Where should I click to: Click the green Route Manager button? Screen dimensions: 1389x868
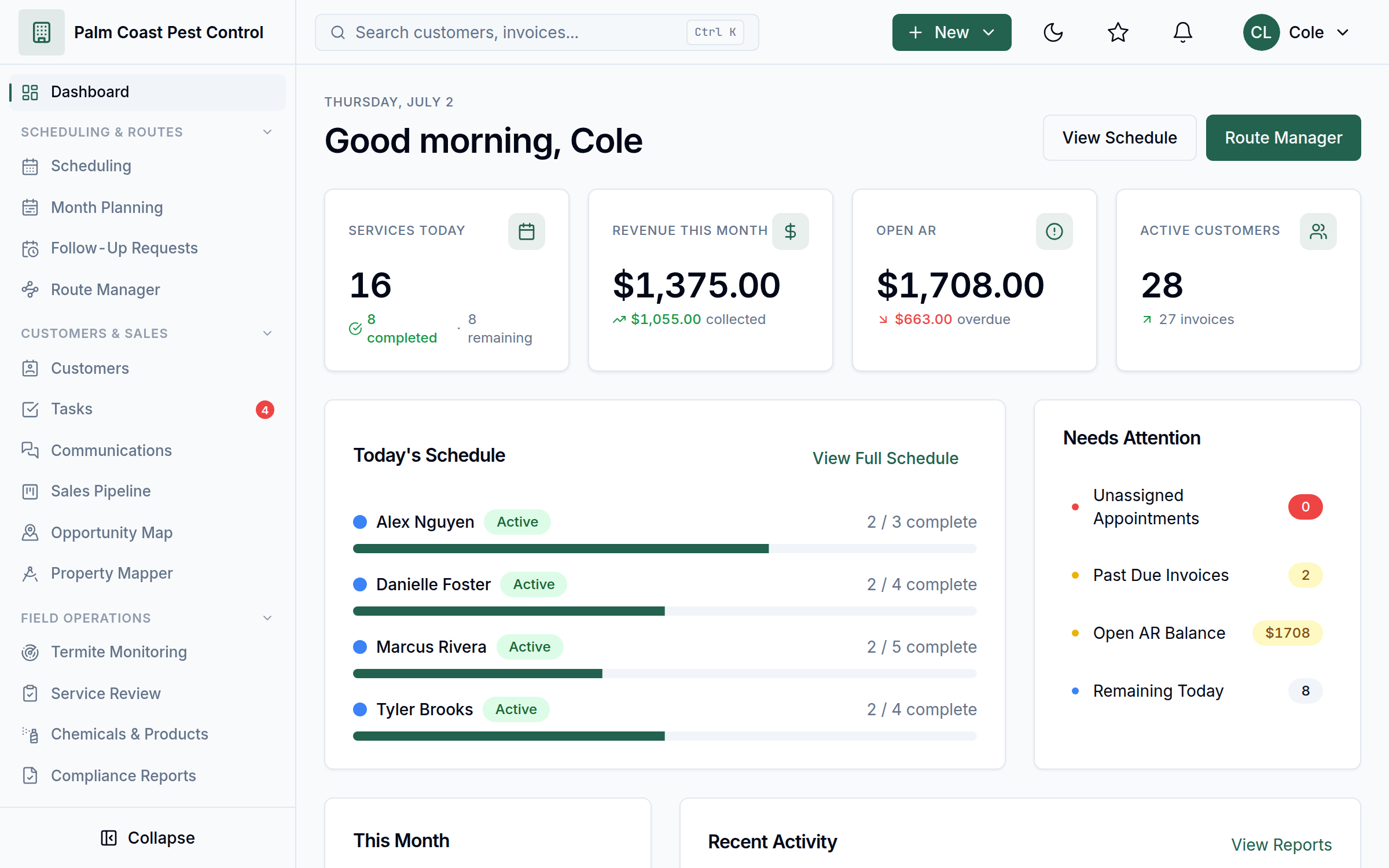tap(1283, 138)
